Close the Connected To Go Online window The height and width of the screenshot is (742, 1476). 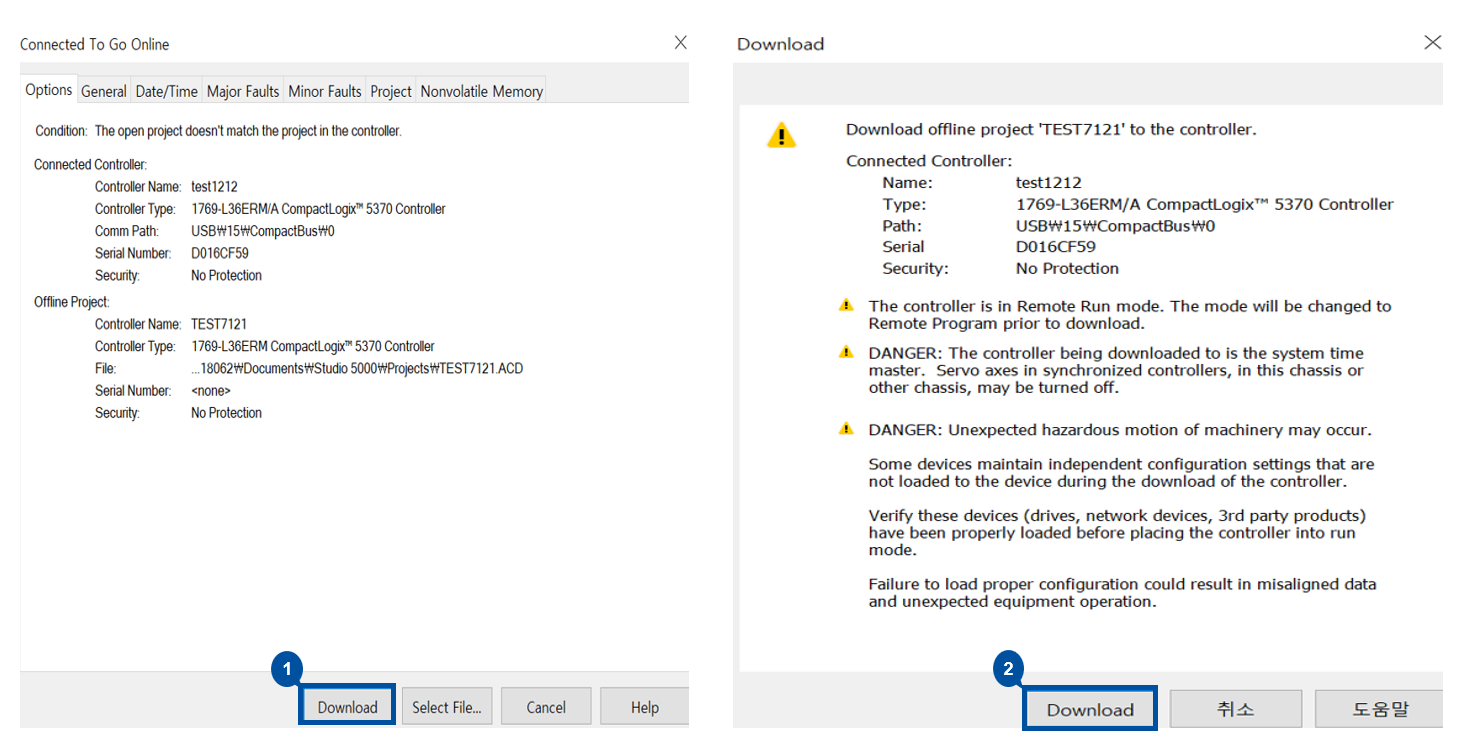tap(680, 43)
